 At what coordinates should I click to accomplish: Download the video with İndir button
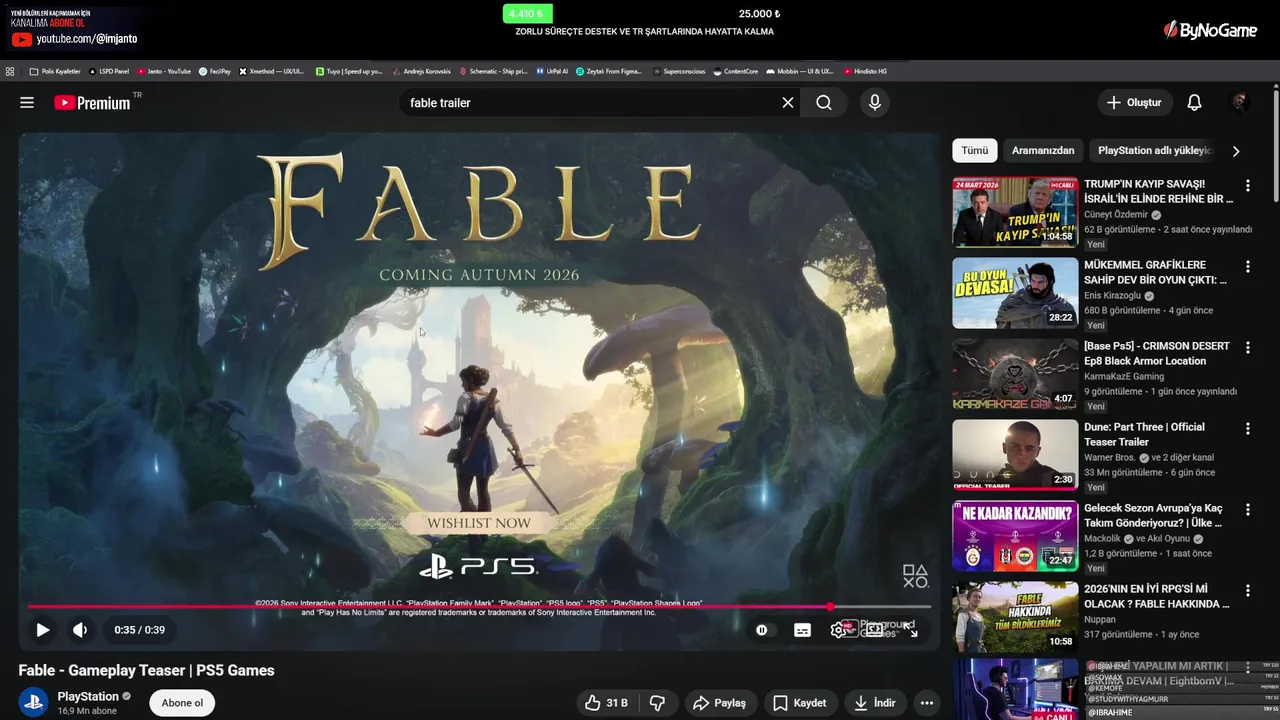[875, 703]
